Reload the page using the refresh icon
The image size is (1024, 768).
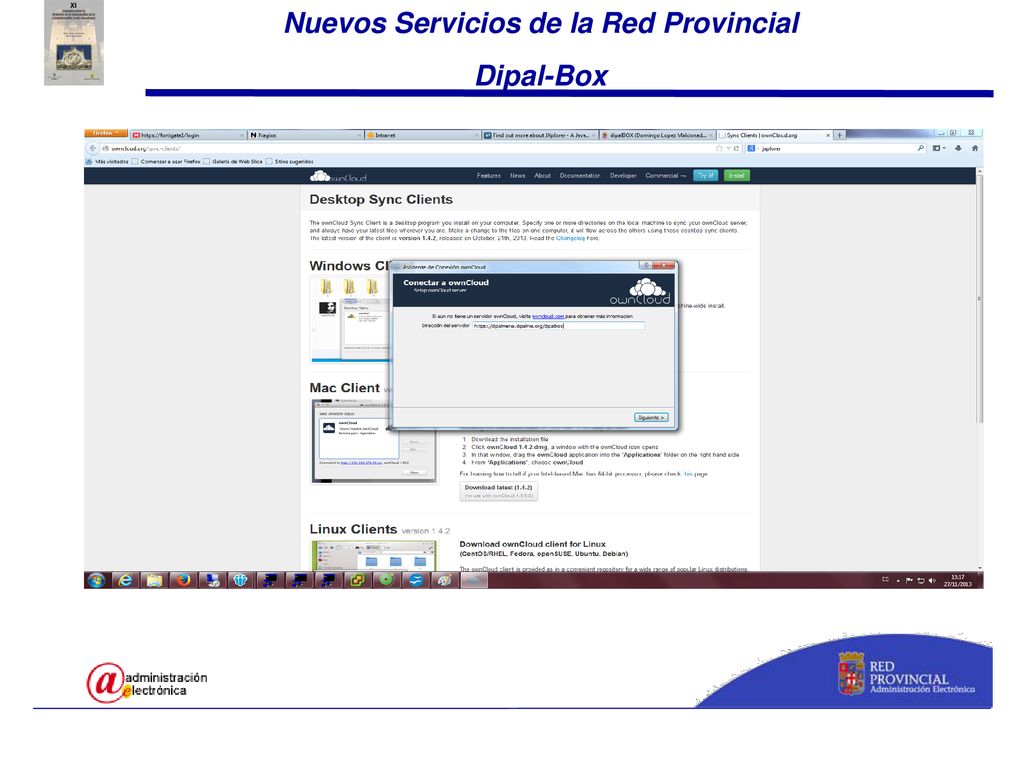(736, 148)
